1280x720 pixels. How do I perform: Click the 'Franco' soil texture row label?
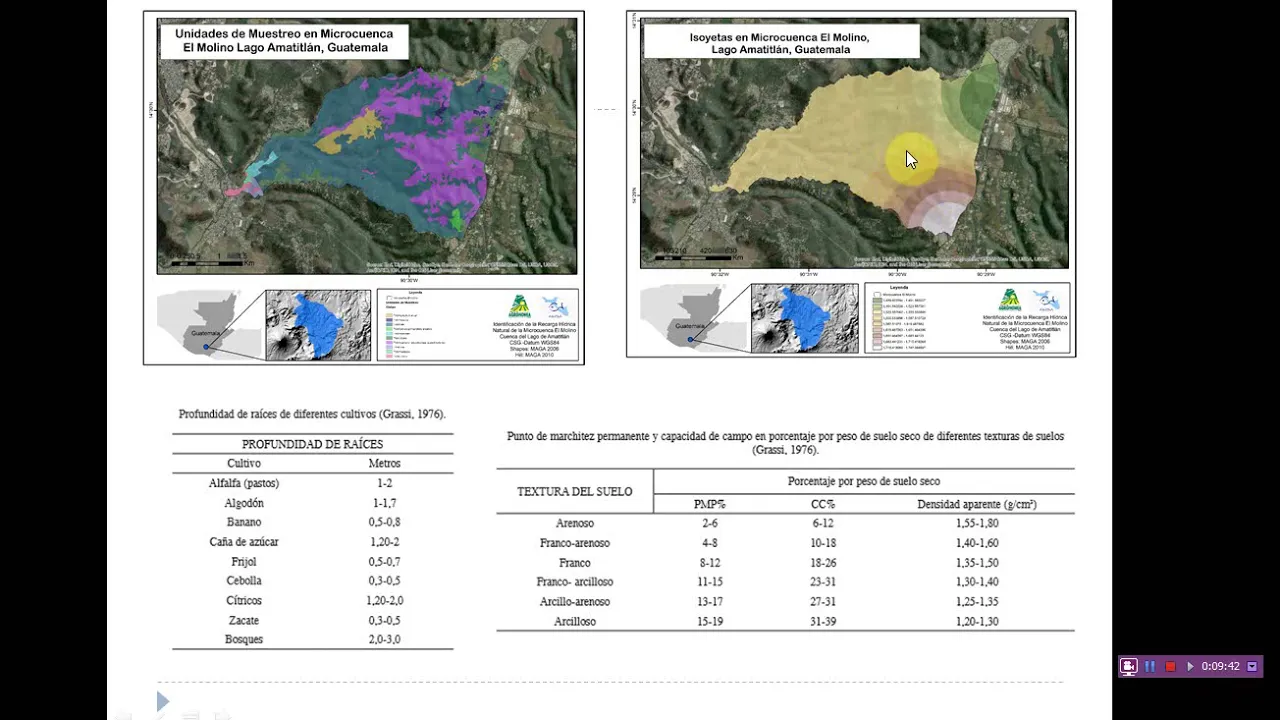tap(575, 563)
